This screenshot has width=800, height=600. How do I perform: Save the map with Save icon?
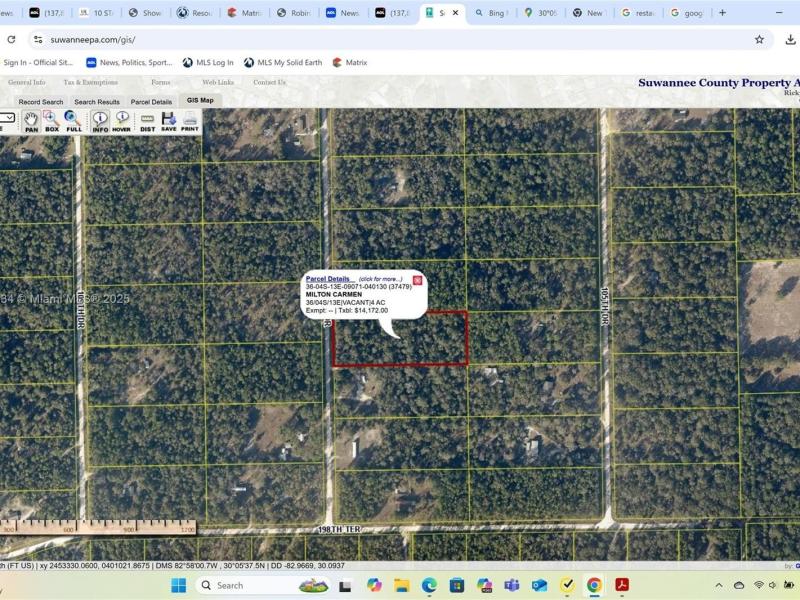(x=168, y=121)
